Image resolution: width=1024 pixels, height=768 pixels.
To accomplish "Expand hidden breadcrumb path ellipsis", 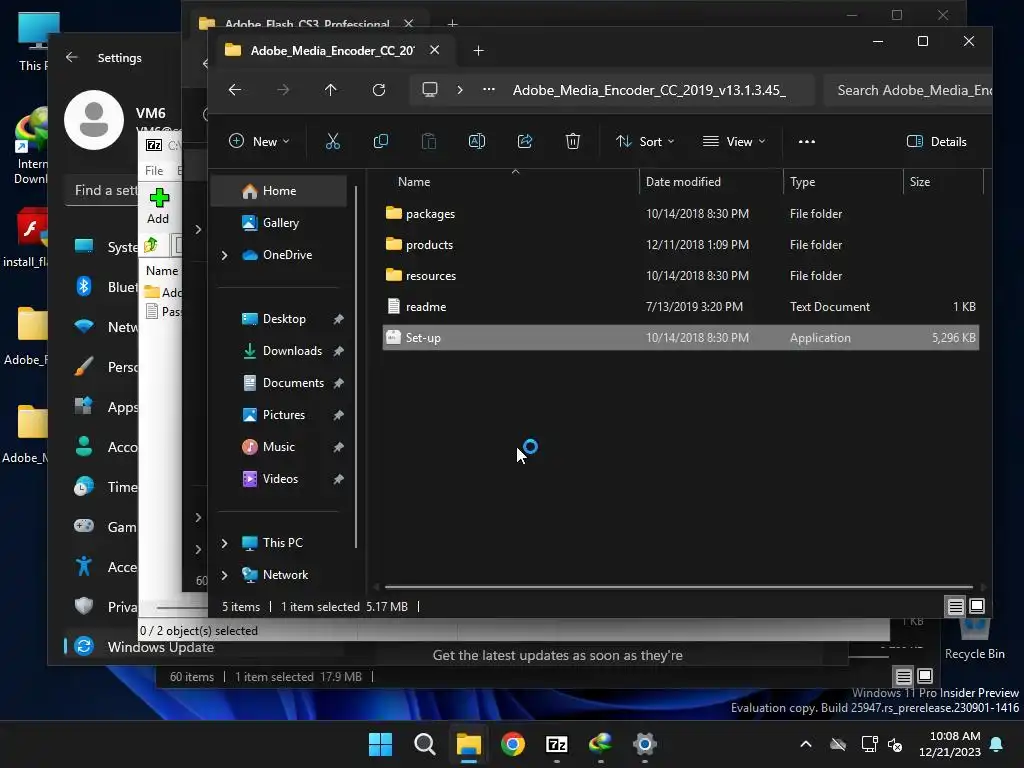I will click(x=488, y=90).
